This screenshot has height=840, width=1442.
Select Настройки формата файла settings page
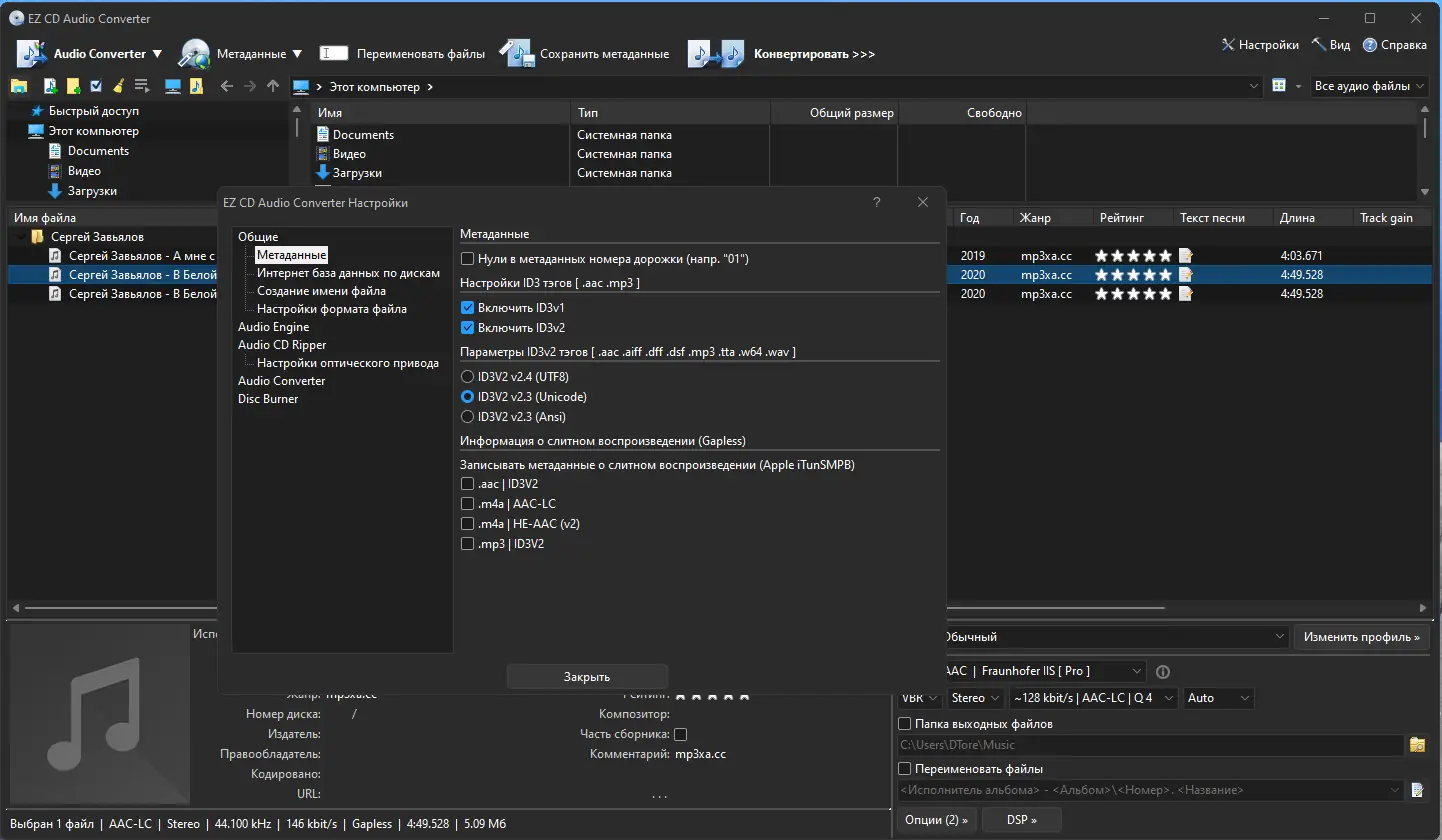[331, 309]
